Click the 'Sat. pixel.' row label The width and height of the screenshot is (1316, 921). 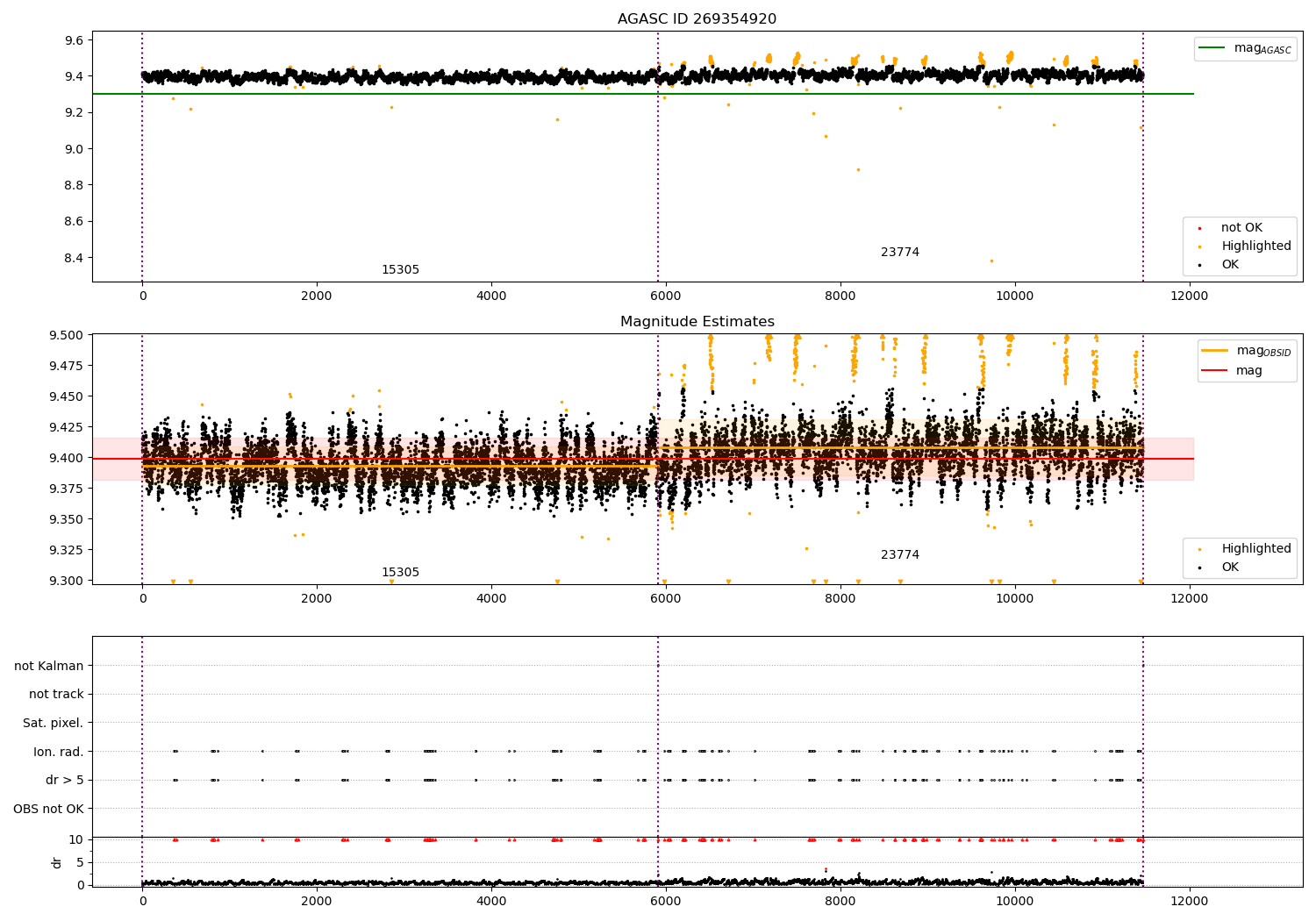(x=54, y=724)
